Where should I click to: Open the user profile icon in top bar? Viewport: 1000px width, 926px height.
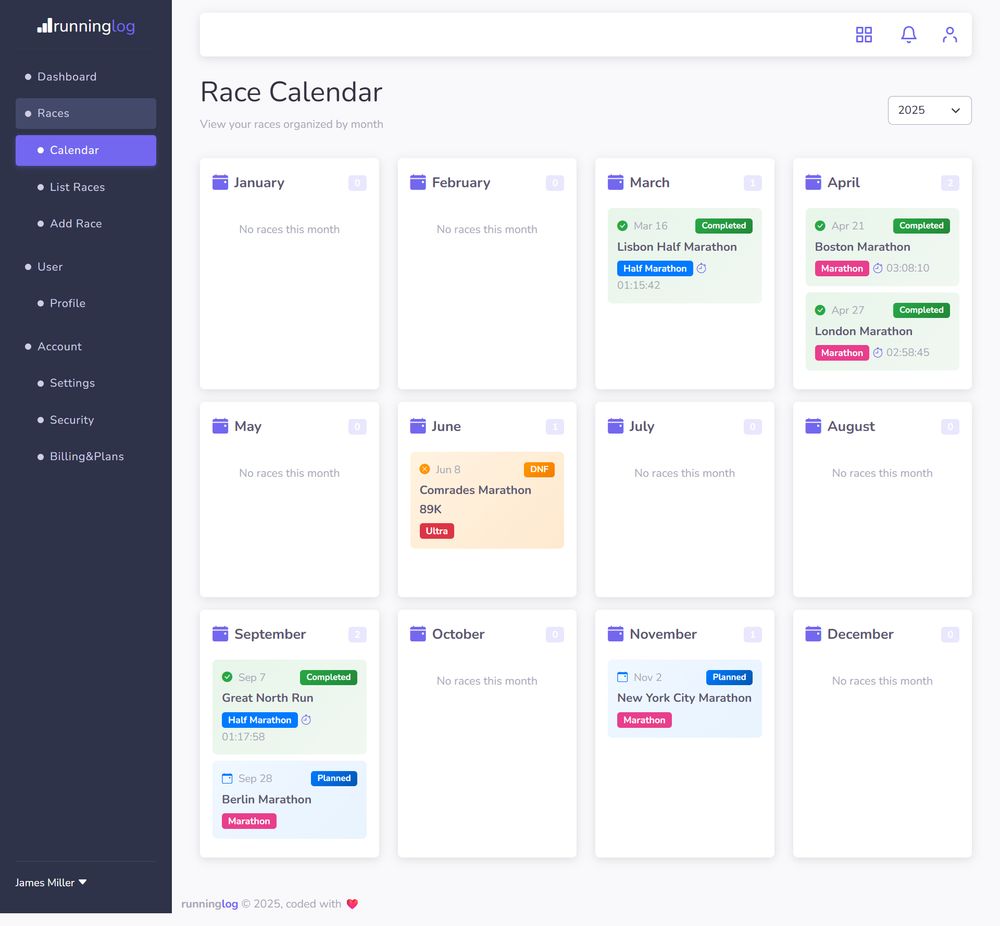[x=950, y=34]
